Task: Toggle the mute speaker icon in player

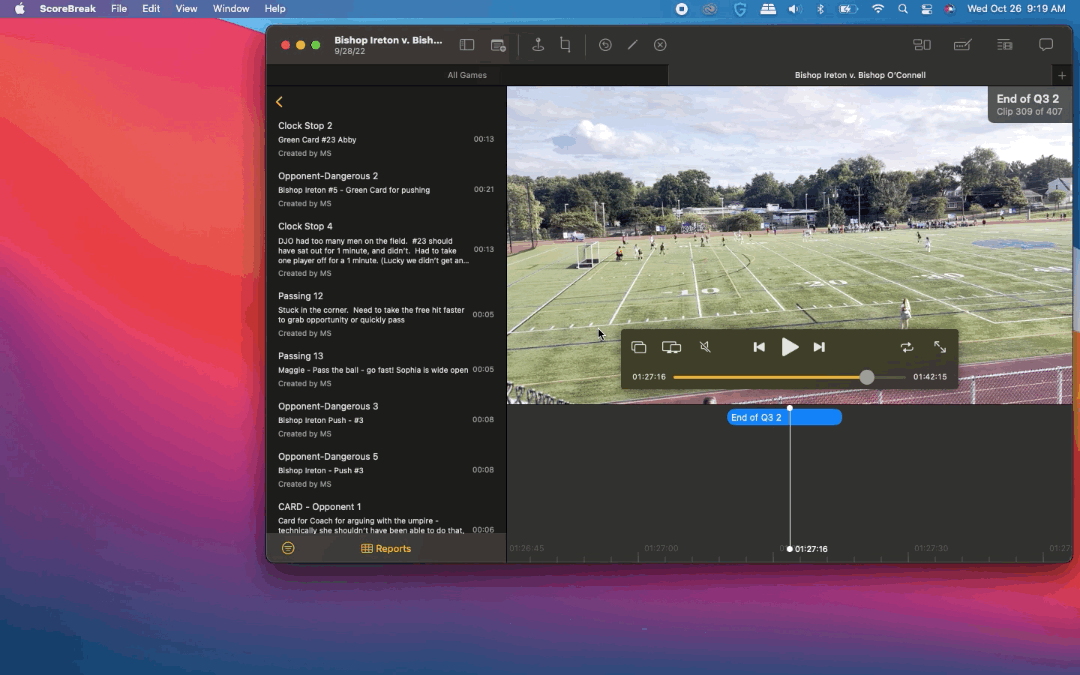Action: (x=705, y=347)
